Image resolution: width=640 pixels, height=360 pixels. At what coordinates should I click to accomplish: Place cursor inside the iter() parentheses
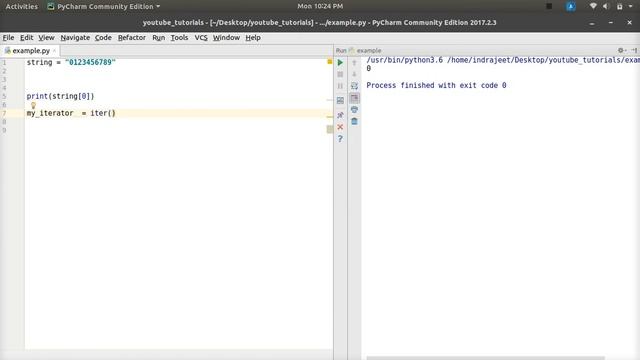(x=111, y=113)
